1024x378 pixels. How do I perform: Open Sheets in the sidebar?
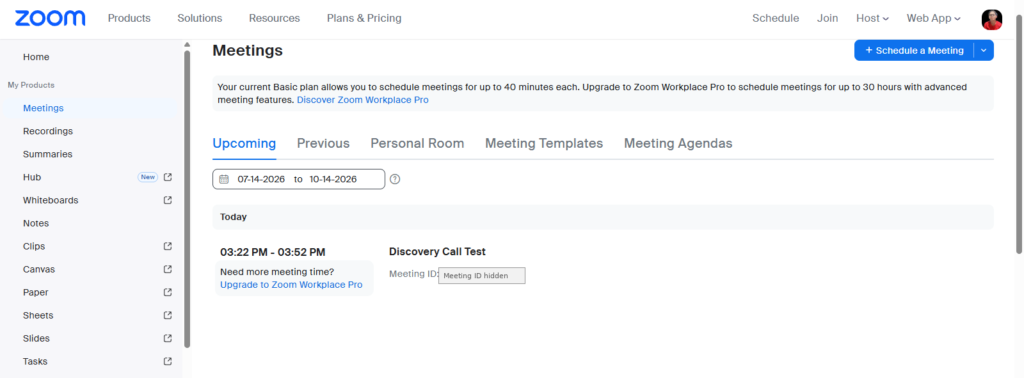pos(38,315)
